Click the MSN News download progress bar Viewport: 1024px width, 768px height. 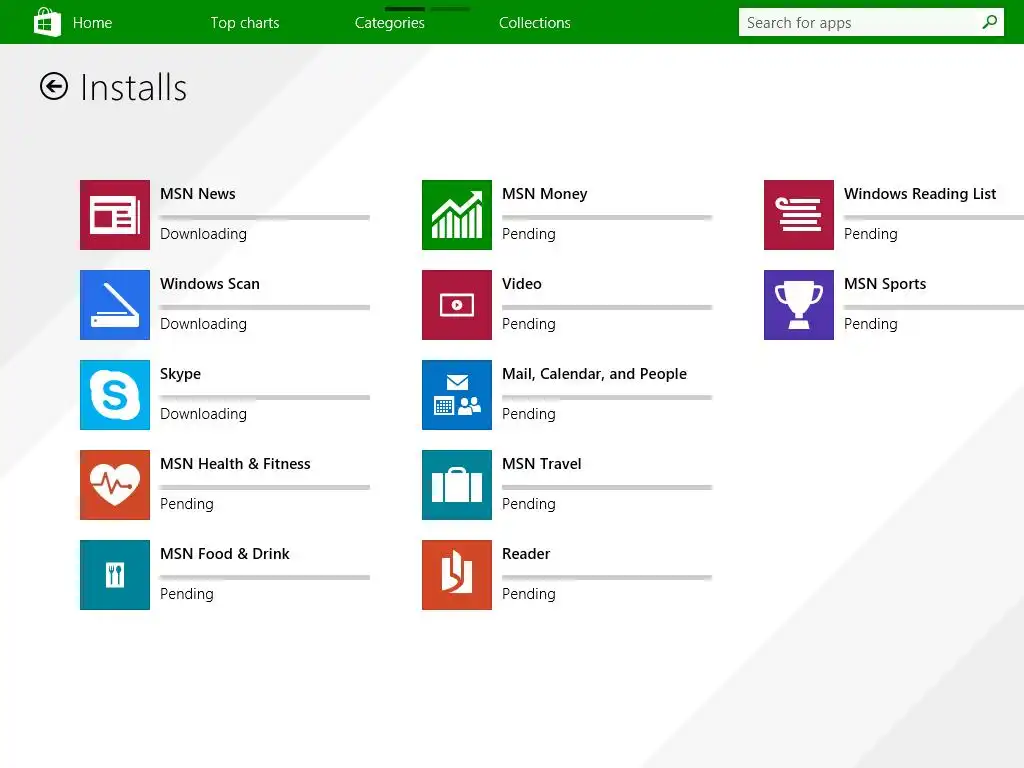pyautogui.click(x=265, y=217)
